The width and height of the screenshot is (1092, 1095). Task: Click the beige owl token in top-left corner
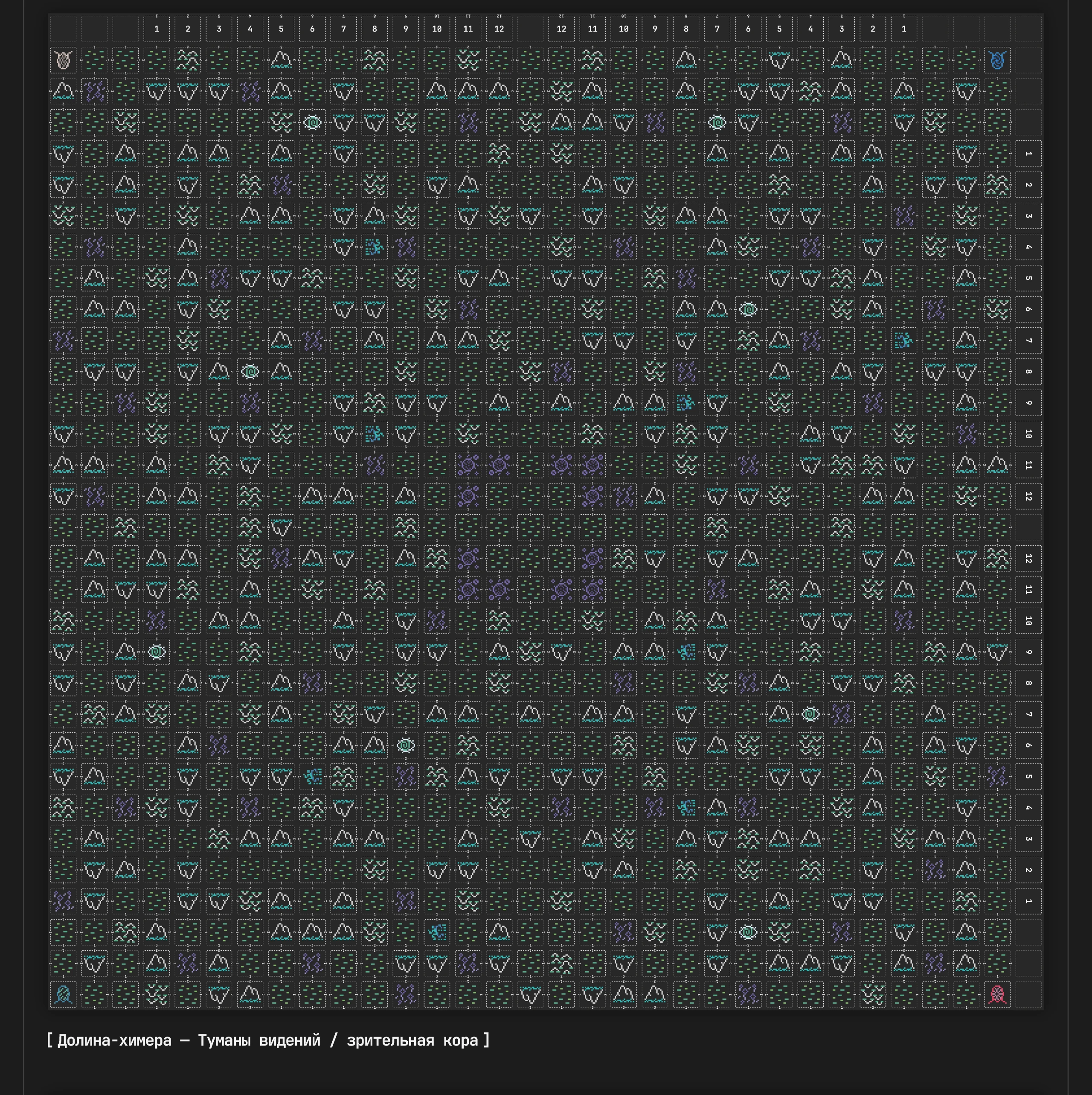[63, 60]
